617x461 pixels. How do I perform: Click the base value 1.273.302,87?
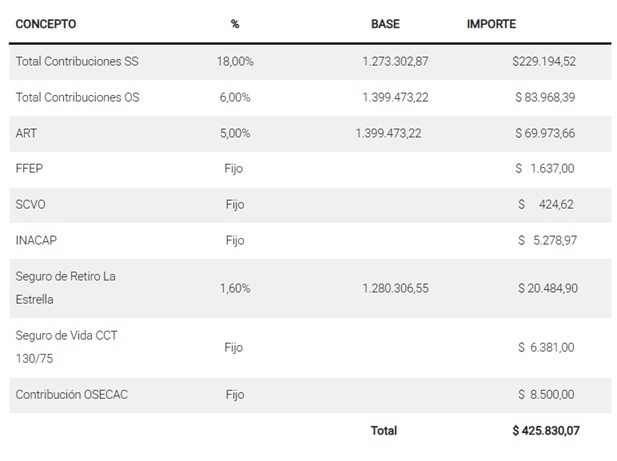click(x=395, y=61)
